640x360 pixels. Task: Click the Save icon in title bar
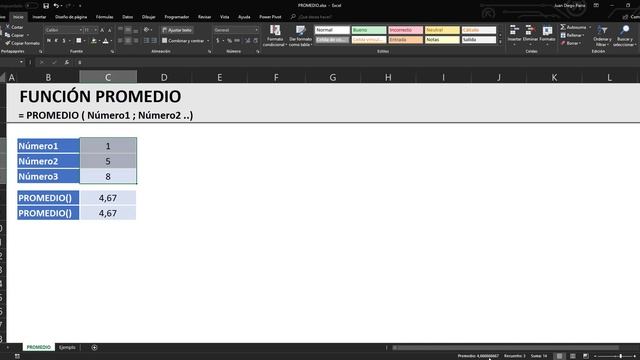tap(46, 6)
